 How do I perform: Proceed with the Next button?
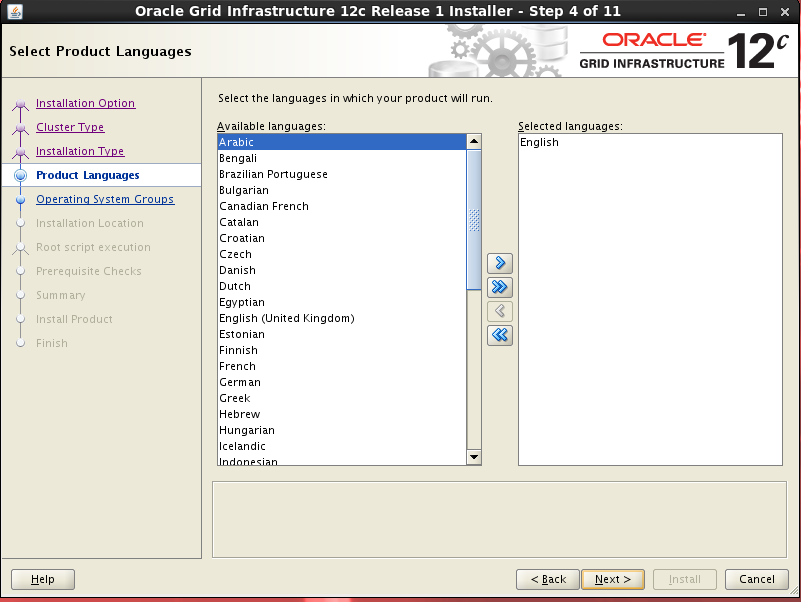(613, 580)
